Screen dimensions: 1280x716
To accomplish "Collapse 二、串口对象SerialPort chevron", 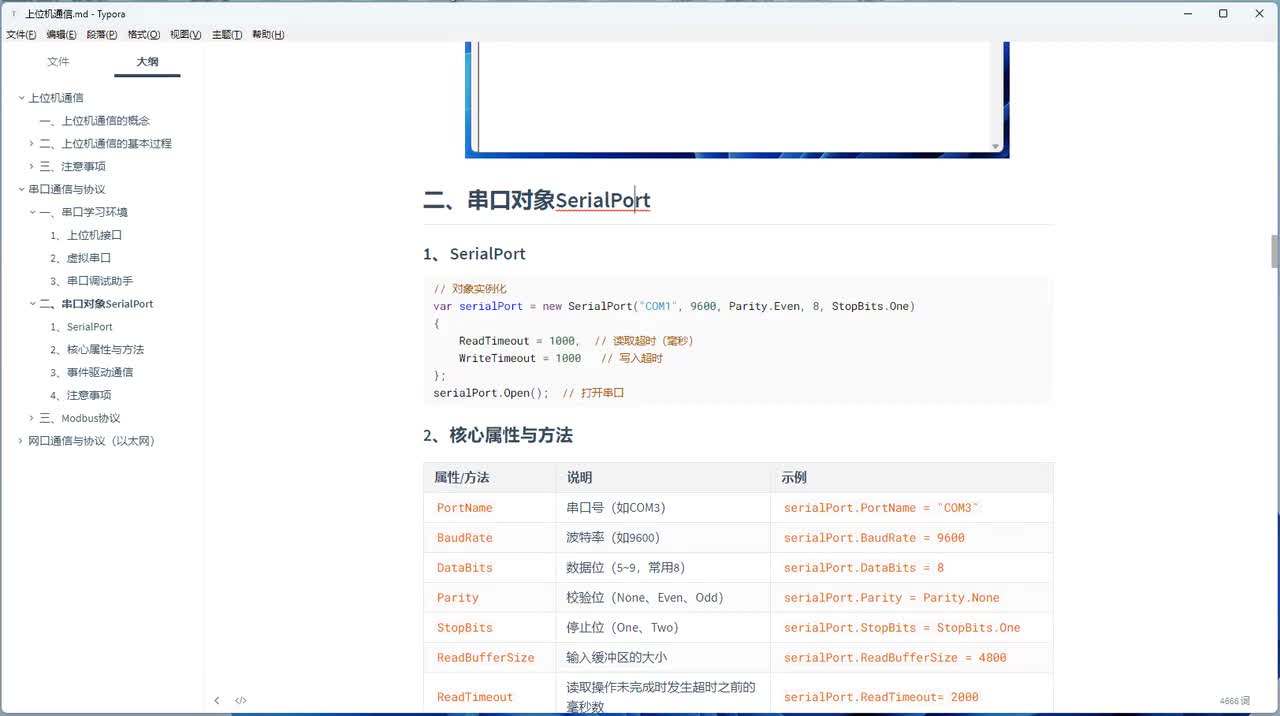I will (32, 304).
